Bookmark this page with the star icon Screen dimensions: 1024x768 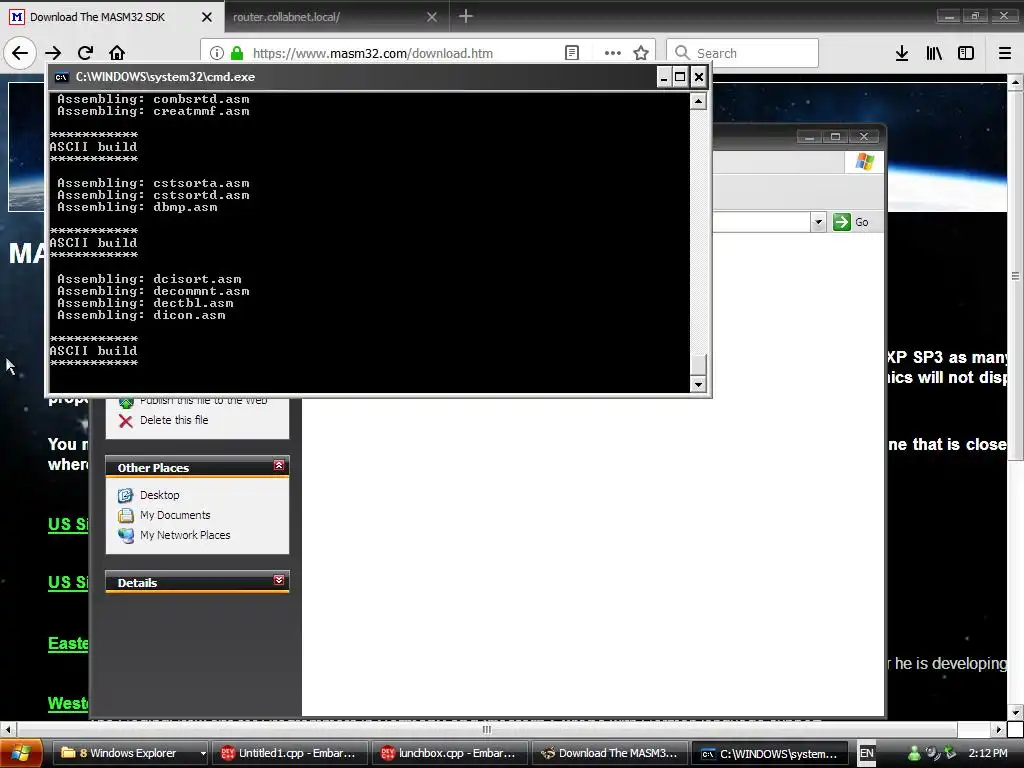[641, 53]
